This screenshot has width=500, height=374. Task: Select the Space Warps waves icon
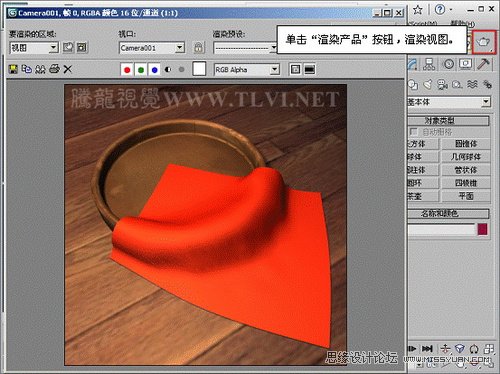(472, 85)
